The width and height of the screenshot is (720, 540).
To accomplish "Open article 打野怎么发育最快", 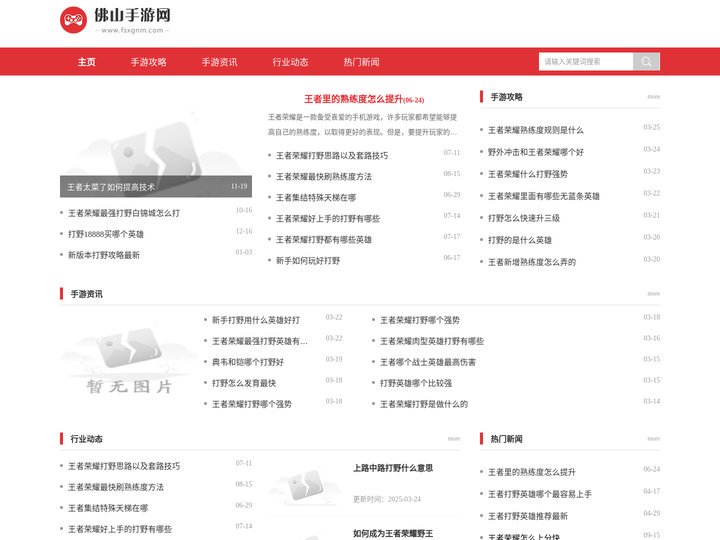I will [x=244, y=383].
